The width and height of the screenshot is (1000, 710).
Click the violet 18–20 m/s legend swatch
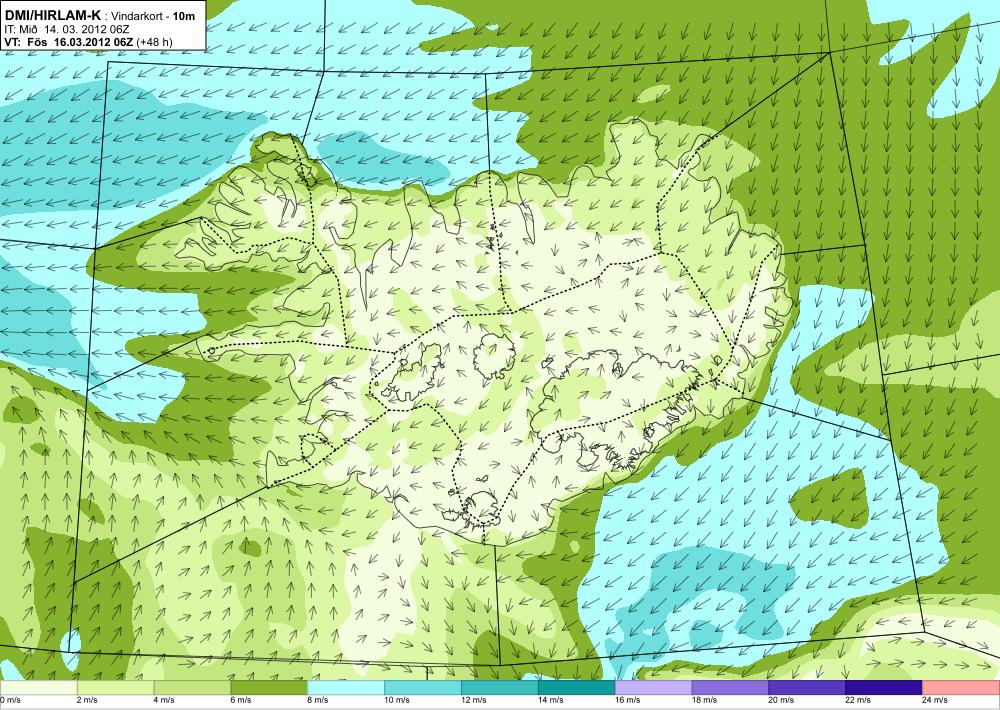click(x=730, y=687)
